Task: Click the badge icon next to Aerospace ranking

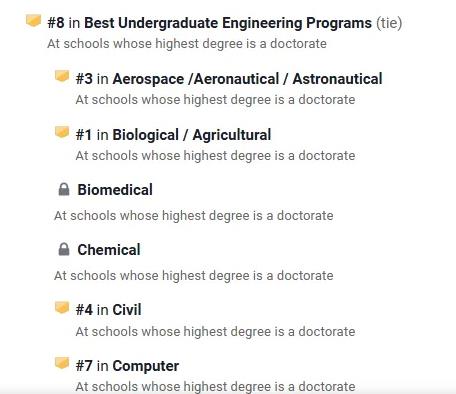Action: pyautogui.click(x=62, y=76)
